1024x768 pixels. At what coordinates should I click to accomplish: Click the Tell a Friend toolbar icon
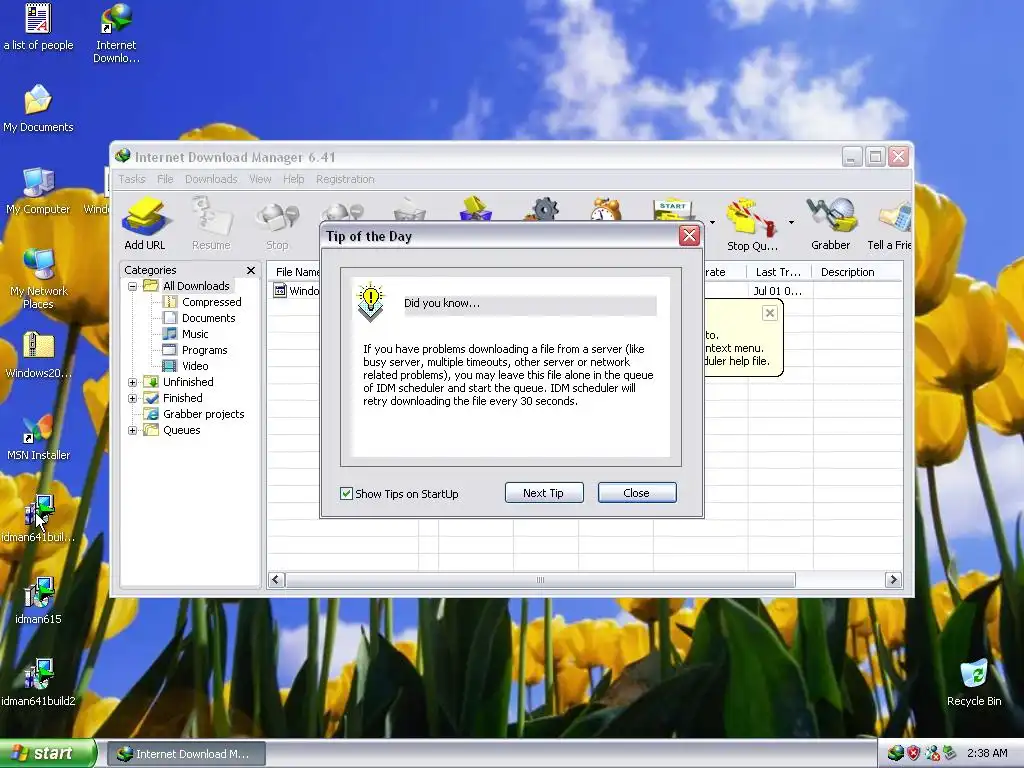point(889,224)
